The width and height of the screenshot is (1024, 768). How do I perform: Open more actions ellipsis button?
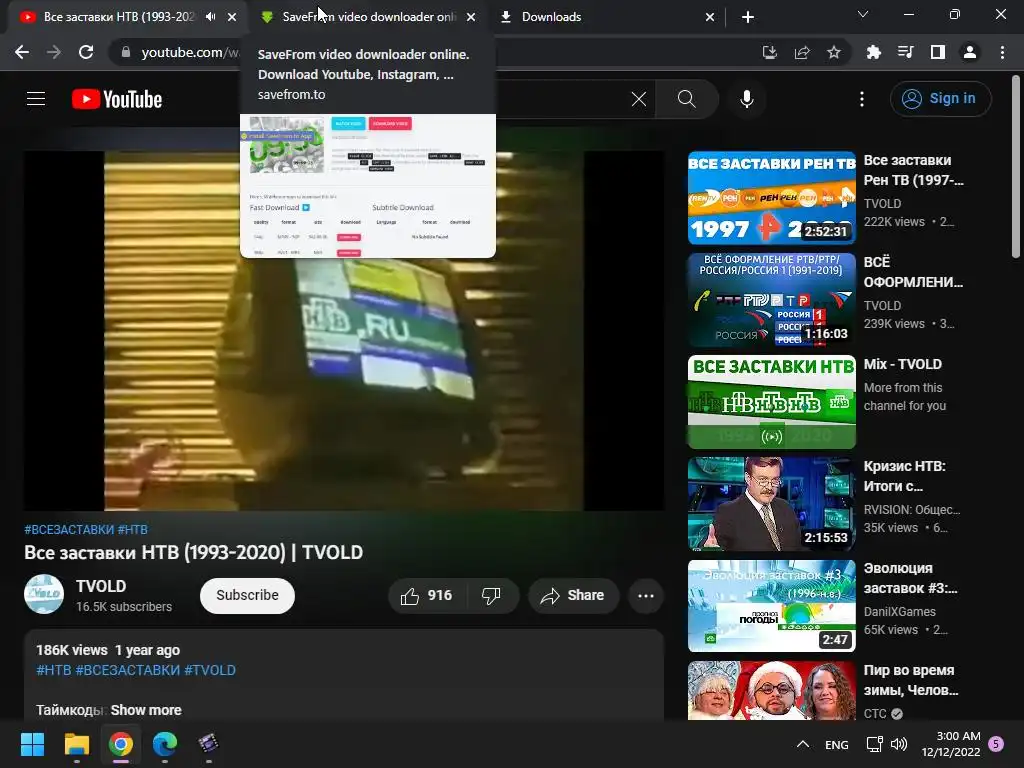click(x=645, y=596)
